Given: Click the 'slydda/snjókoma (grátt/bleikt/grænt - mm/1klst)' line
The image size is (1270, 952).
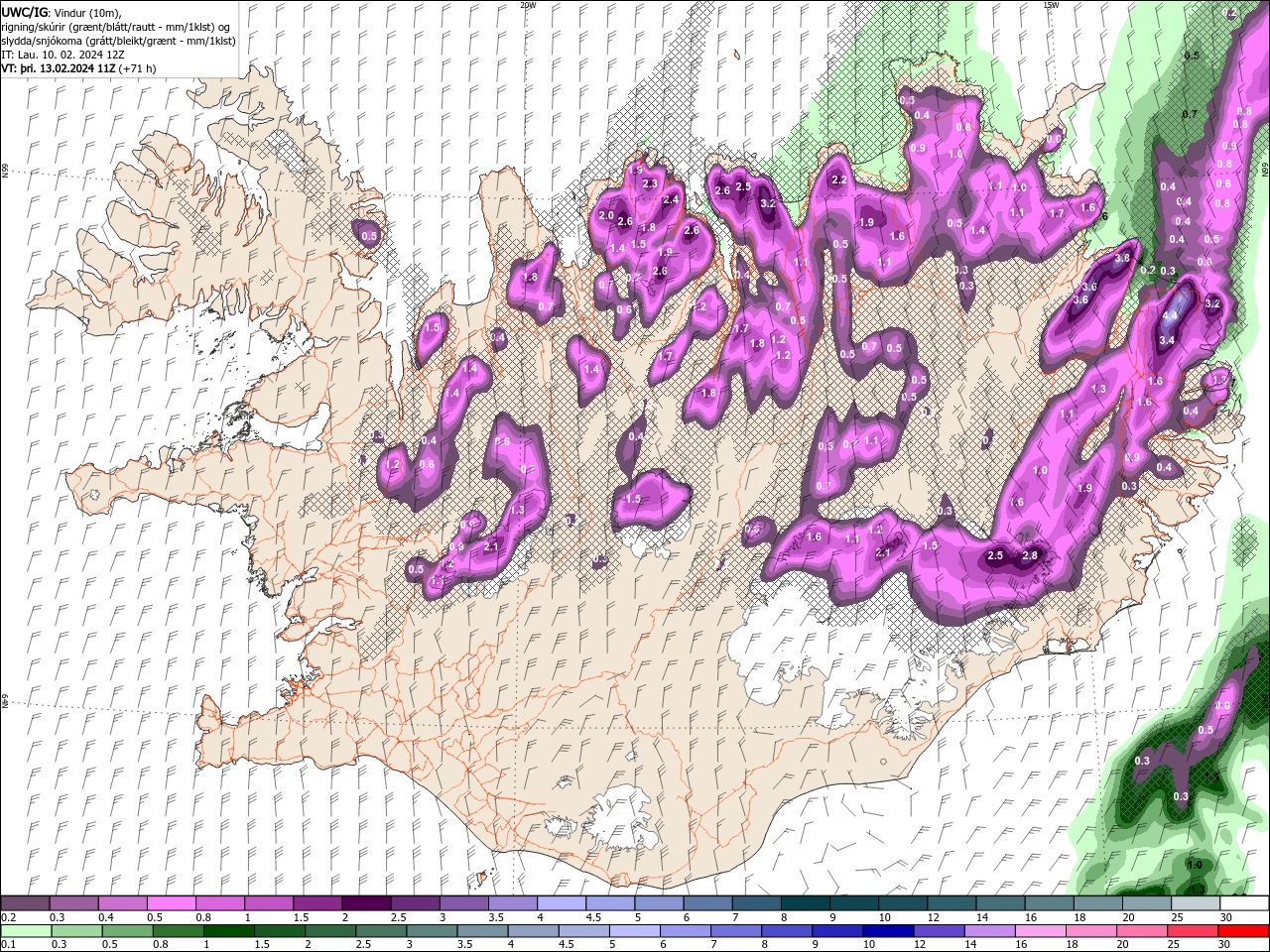Looking at the screenshot, I should (119, 41).
